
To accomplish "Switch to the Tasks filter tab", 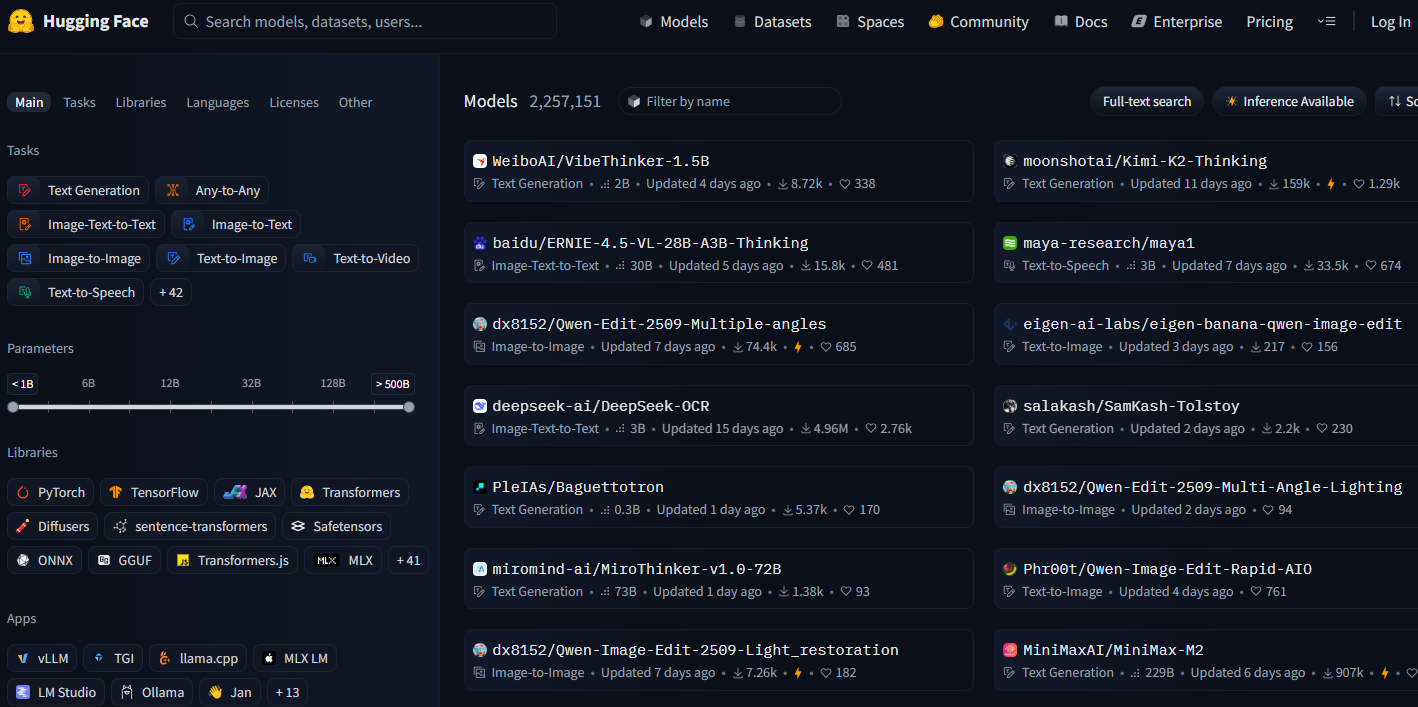I will click(x=80, y=102).
